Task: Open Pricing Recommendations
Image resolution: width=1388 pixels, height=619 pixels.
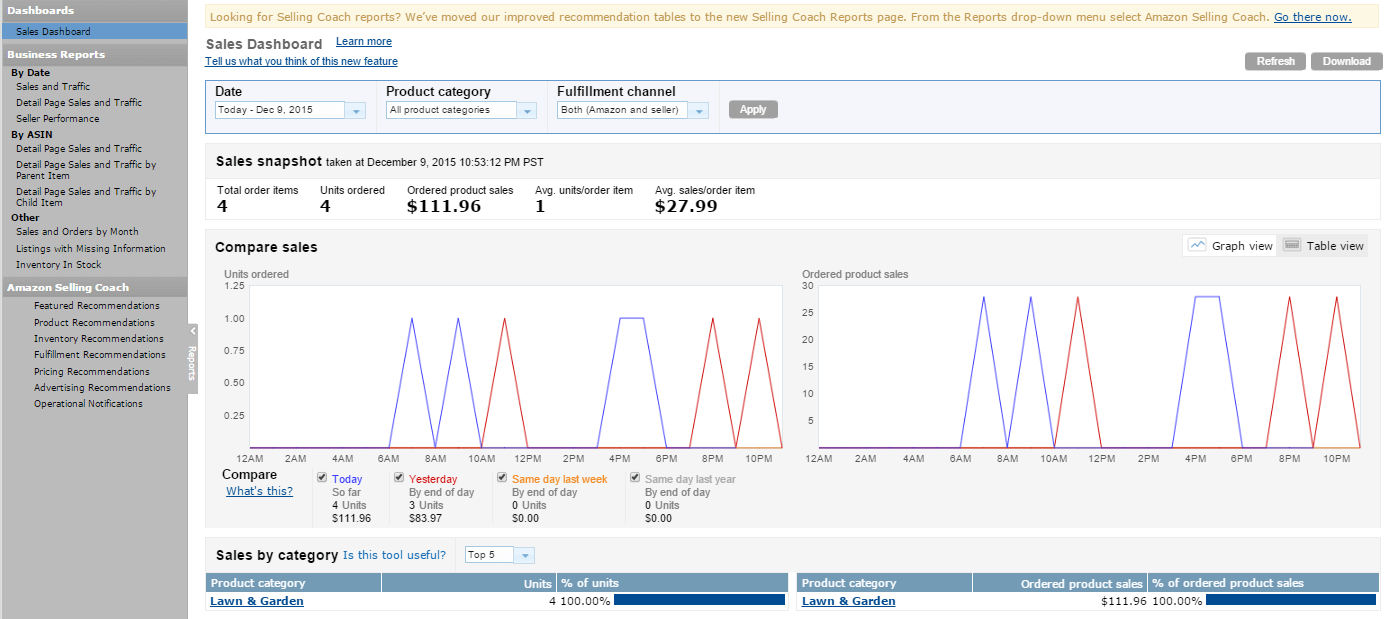Action: coord(92,372)
